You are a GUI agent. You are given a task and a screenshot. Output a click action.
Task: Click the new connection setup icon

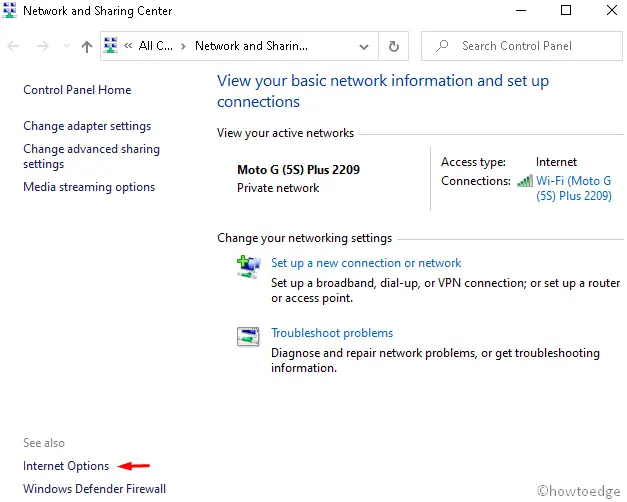coord(248,267)
